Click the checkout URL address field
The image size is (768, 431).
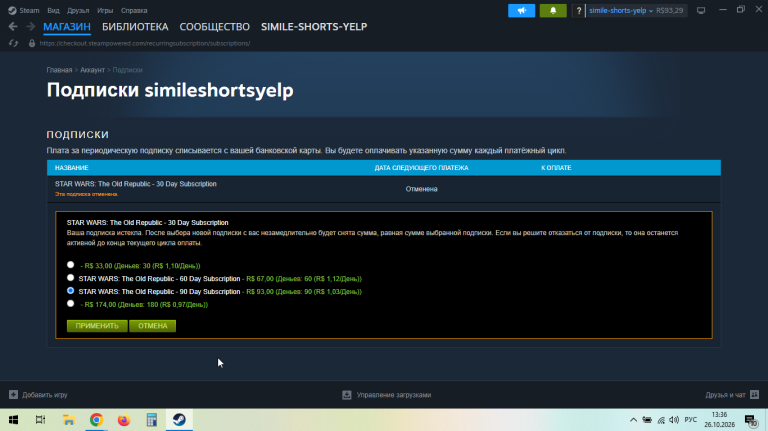coord(144,44)
